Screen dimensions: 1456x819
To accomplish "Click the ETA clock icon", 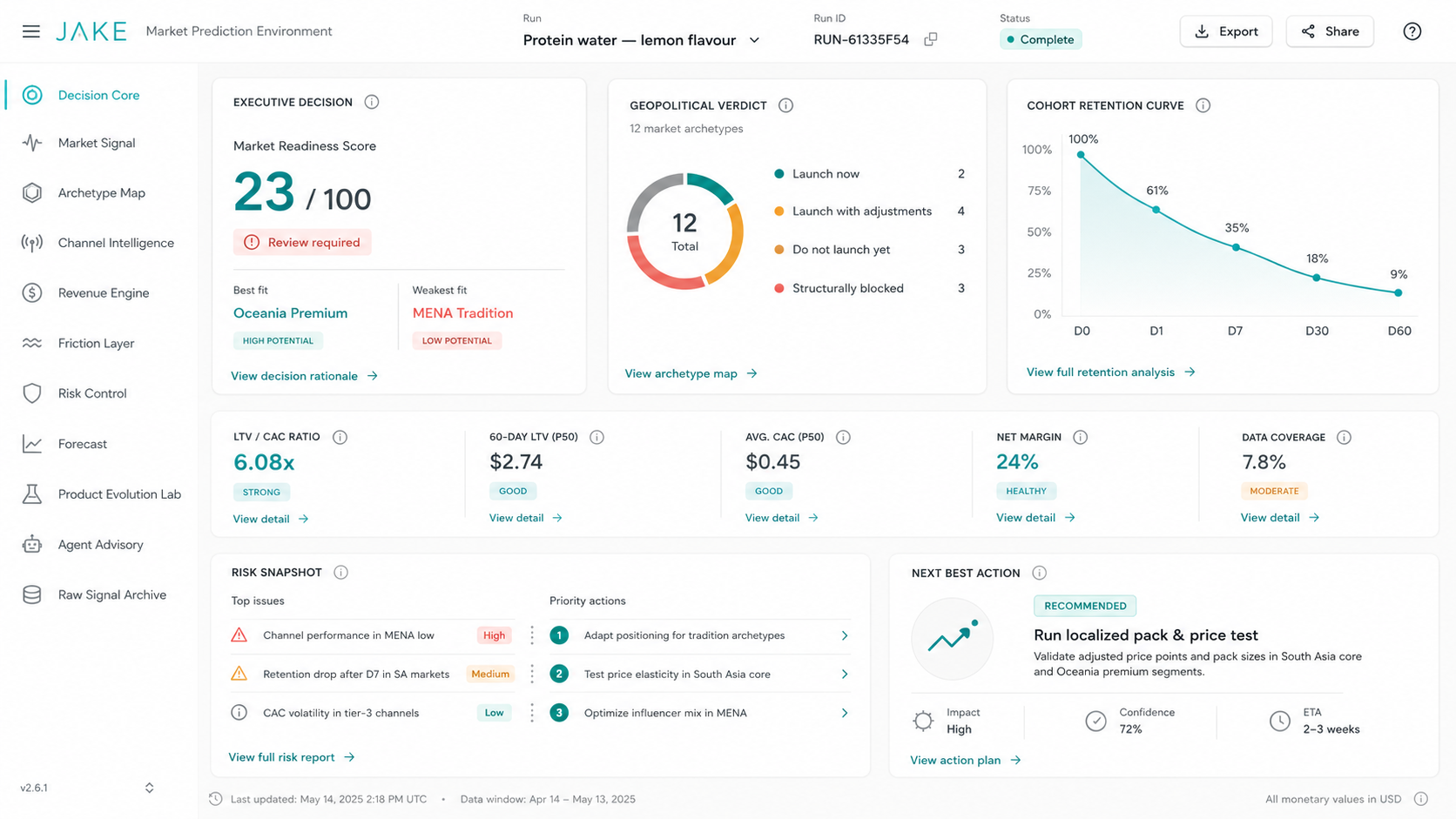I will (1280, 721).
